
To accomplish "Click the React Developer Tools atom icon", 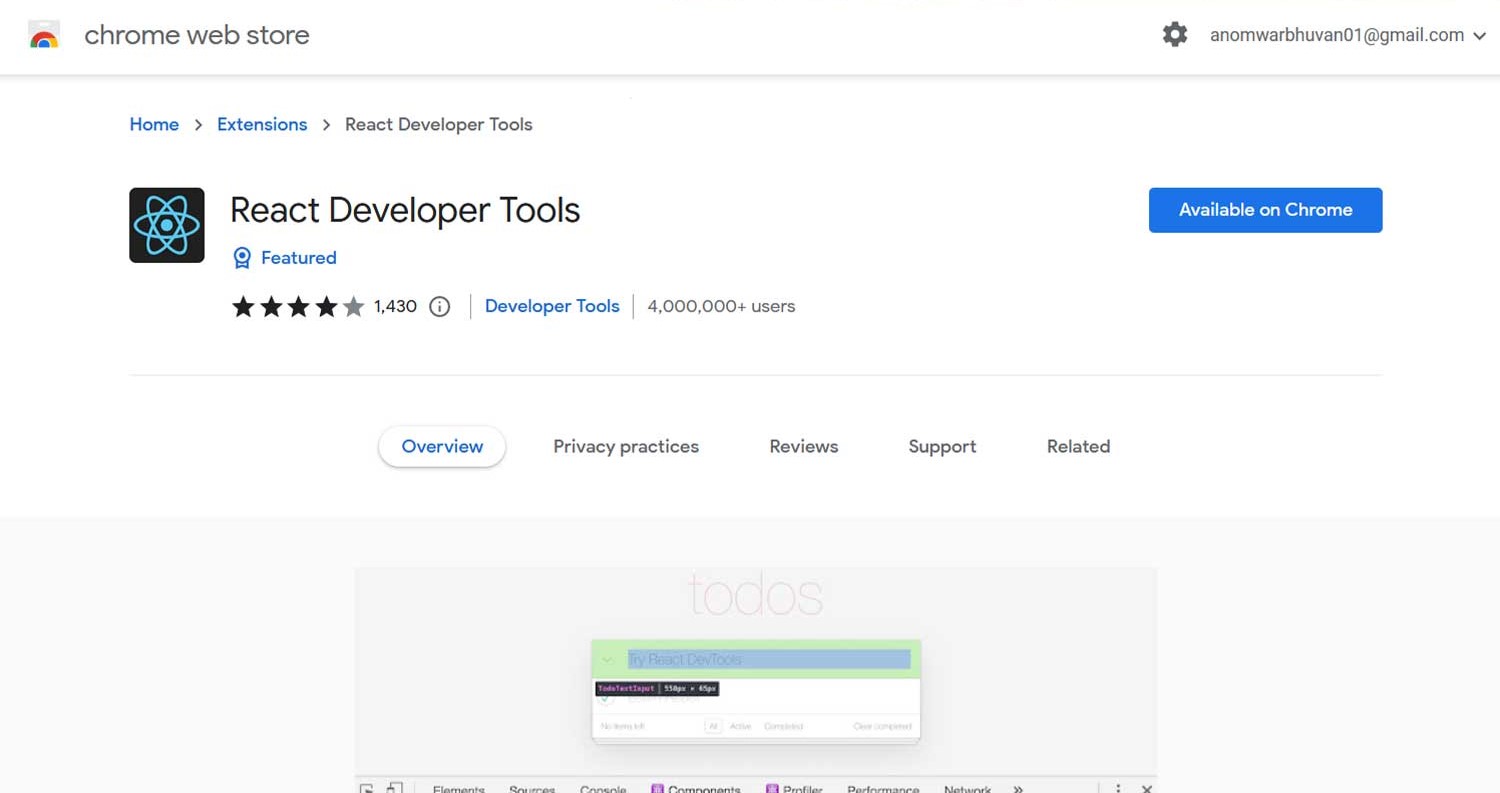I will [x=167, y=225].
